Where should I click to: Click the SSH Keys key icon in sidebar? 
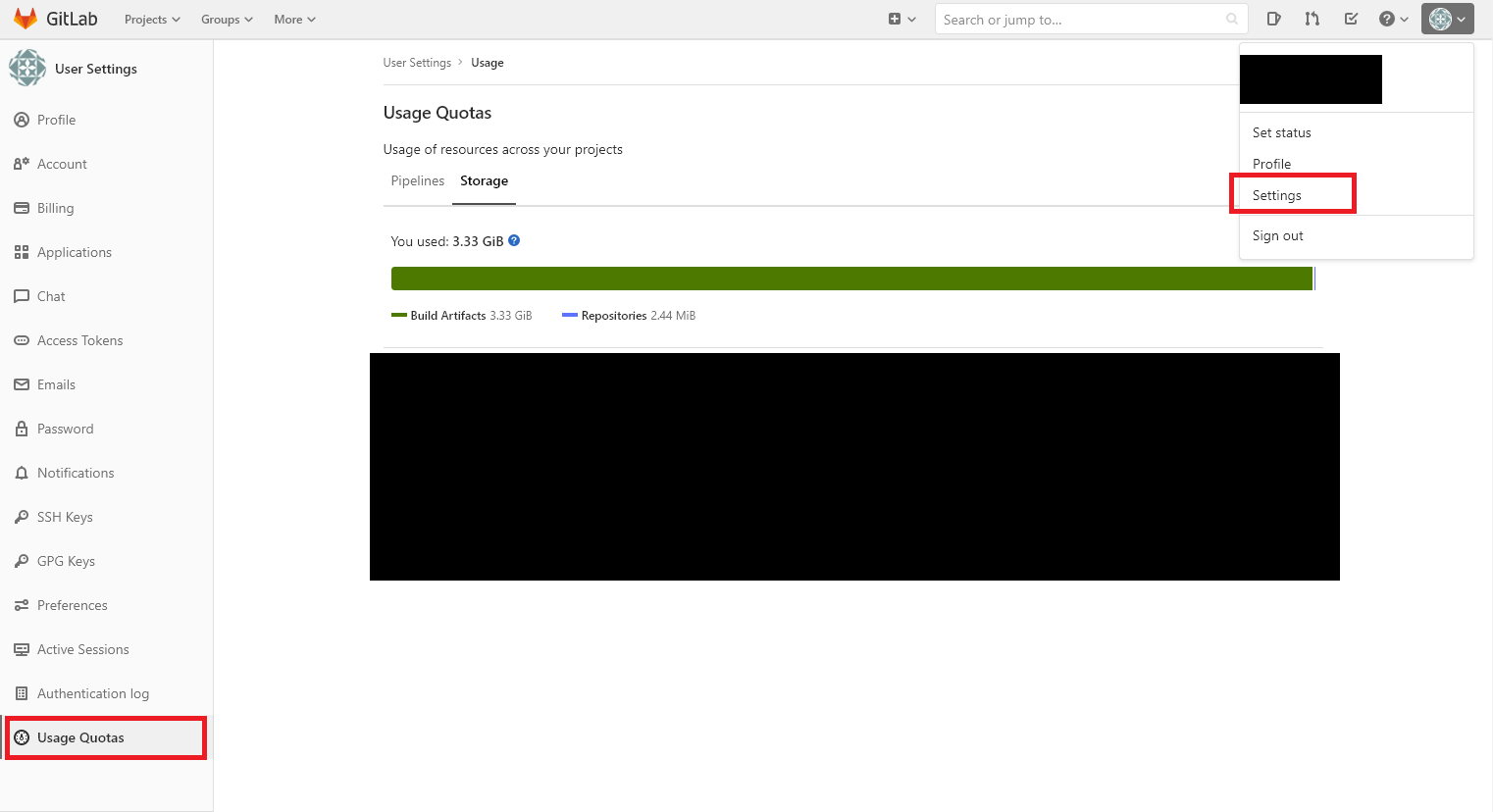click(x=21, y=517)
